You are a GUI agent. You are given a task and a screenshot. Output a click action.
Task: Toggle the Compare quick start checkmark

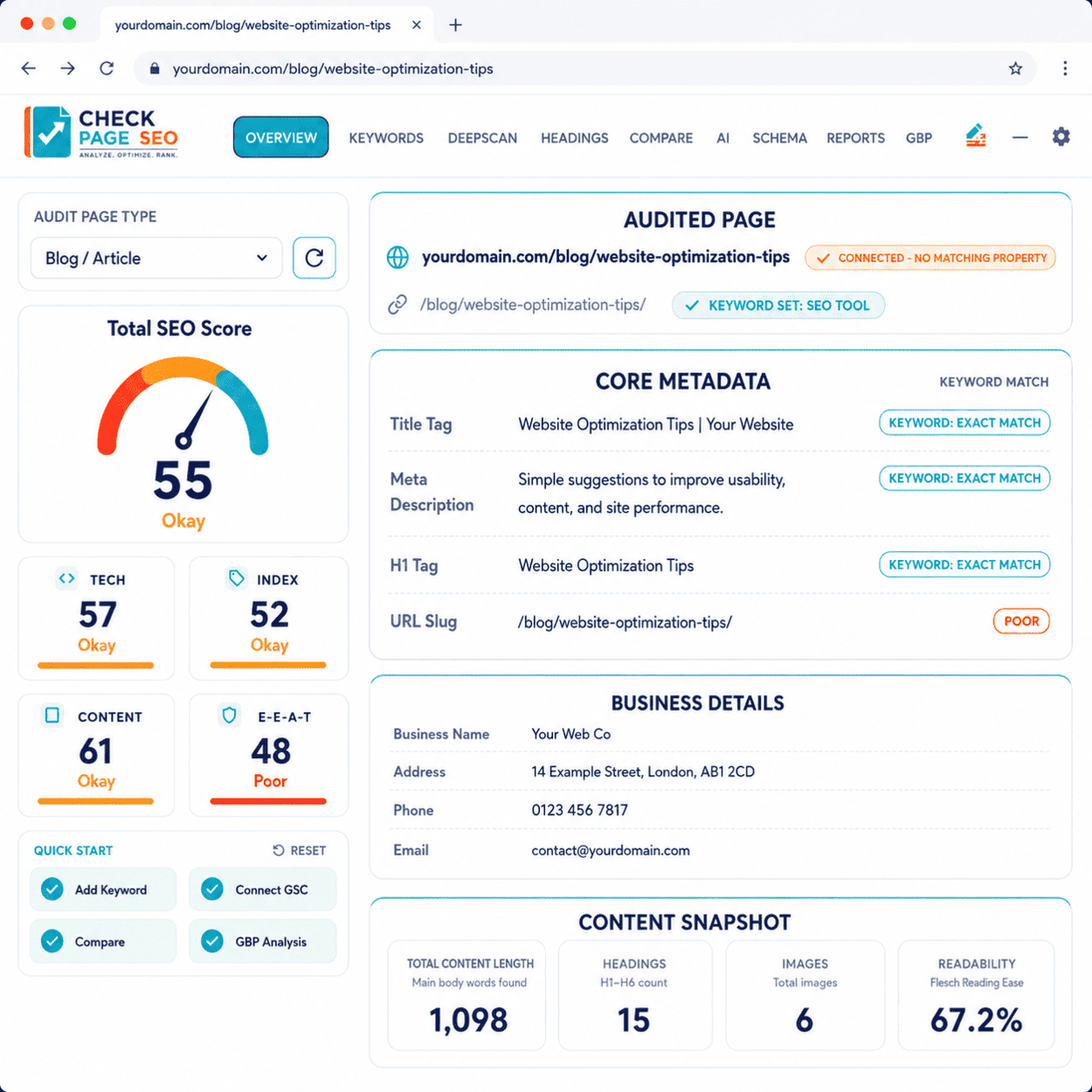pos(52,941)
